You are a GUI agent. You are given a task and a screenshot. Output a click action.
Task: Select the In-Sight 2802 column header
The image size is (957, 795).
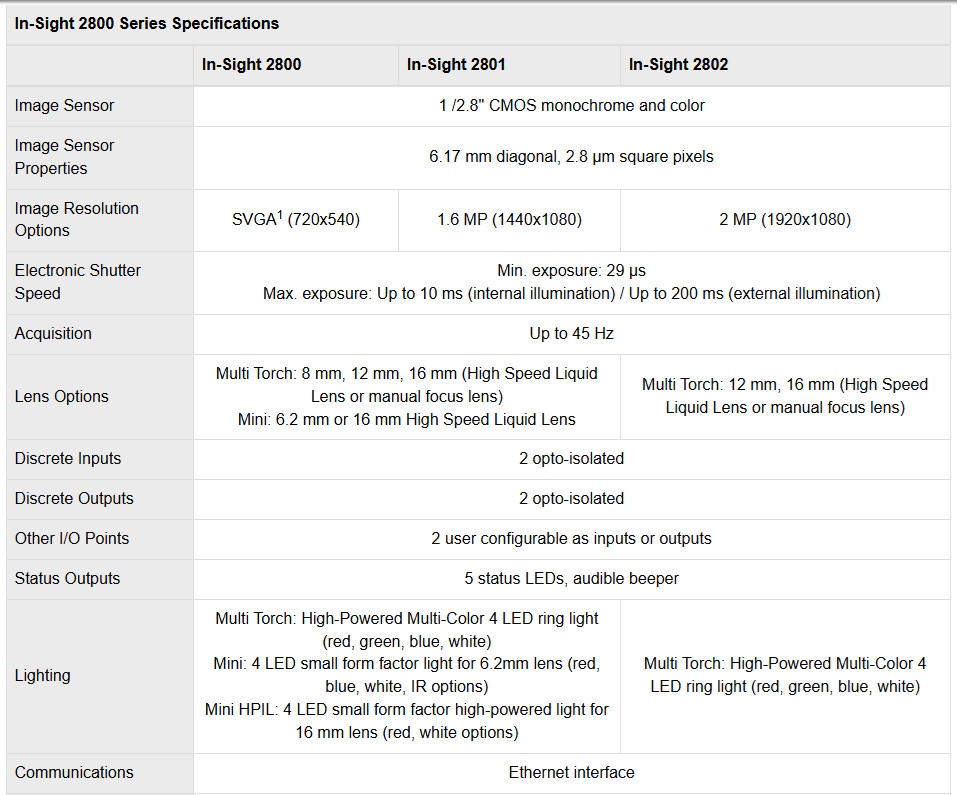pos(678,65)
